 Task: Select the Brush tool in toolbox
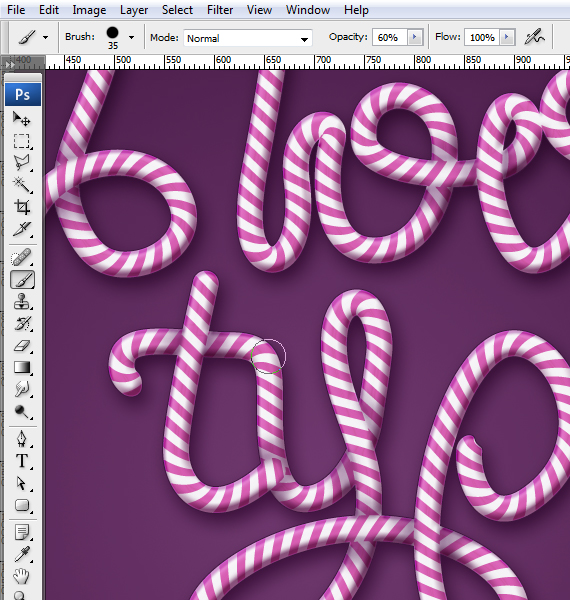23,280
